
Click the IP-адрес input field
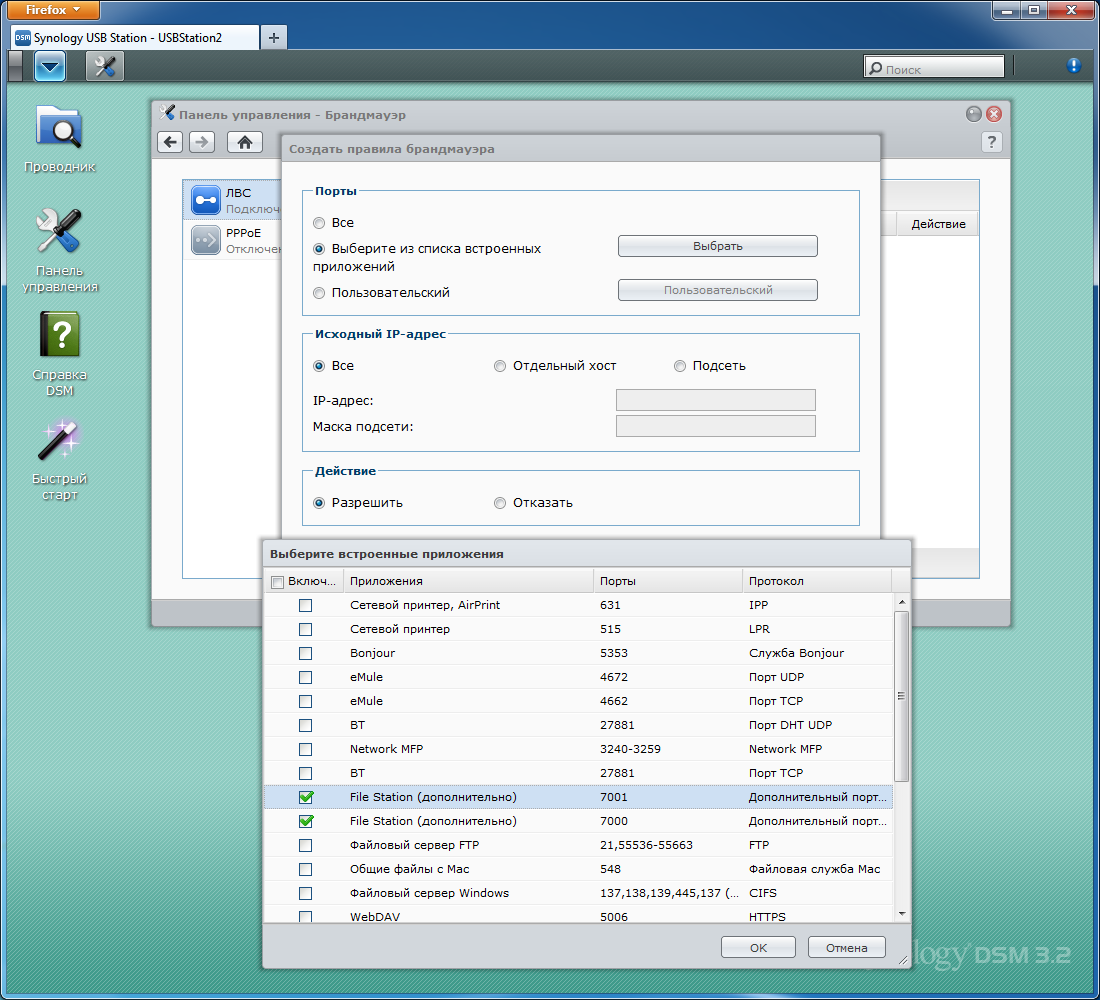point(716,401)
